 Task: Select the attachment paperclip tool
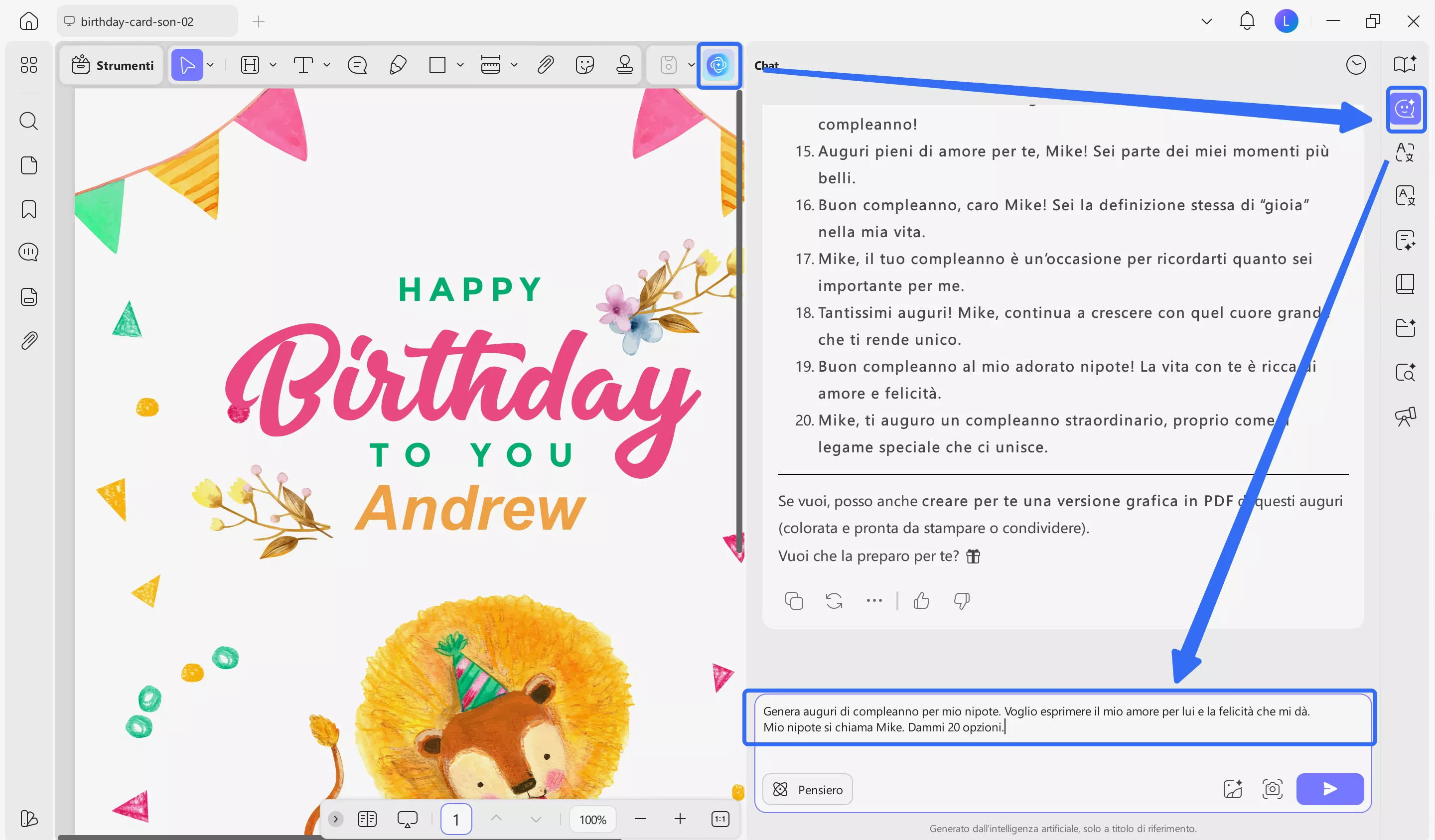click(545, 65)
